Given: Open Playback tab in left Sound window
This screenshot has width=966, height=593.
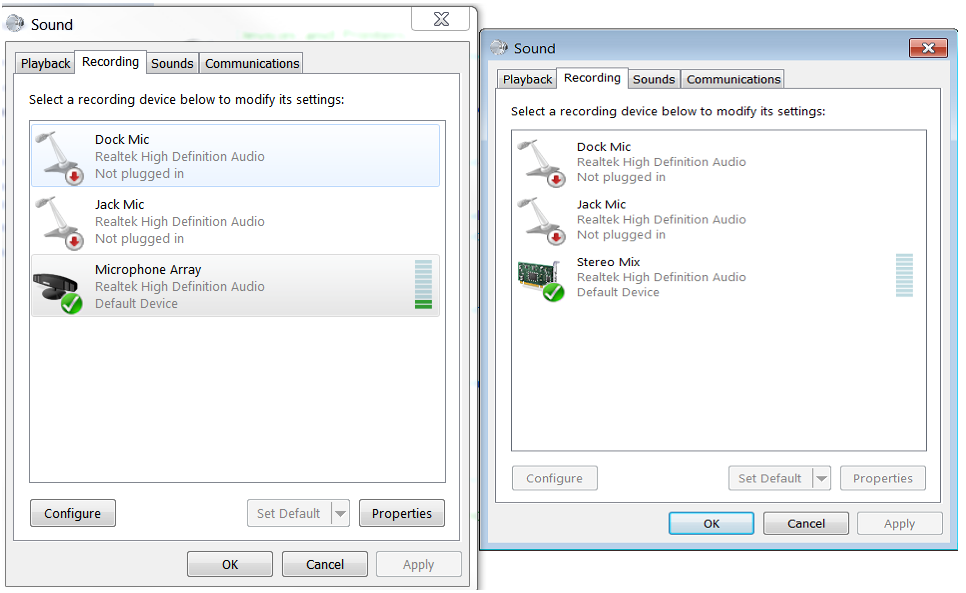Looking at the screenshot, I should click(x=45, y=63).
